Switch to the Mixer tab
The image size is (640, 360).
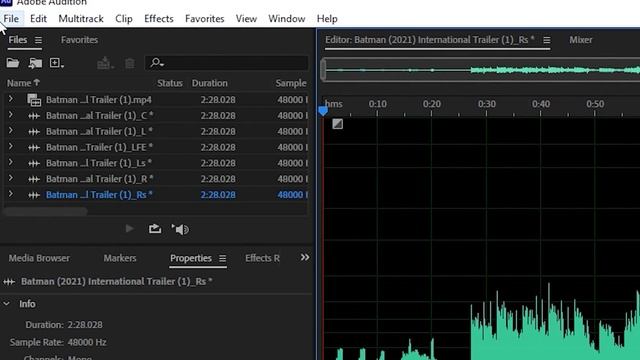pyautogui.click(x=581, y=40)
